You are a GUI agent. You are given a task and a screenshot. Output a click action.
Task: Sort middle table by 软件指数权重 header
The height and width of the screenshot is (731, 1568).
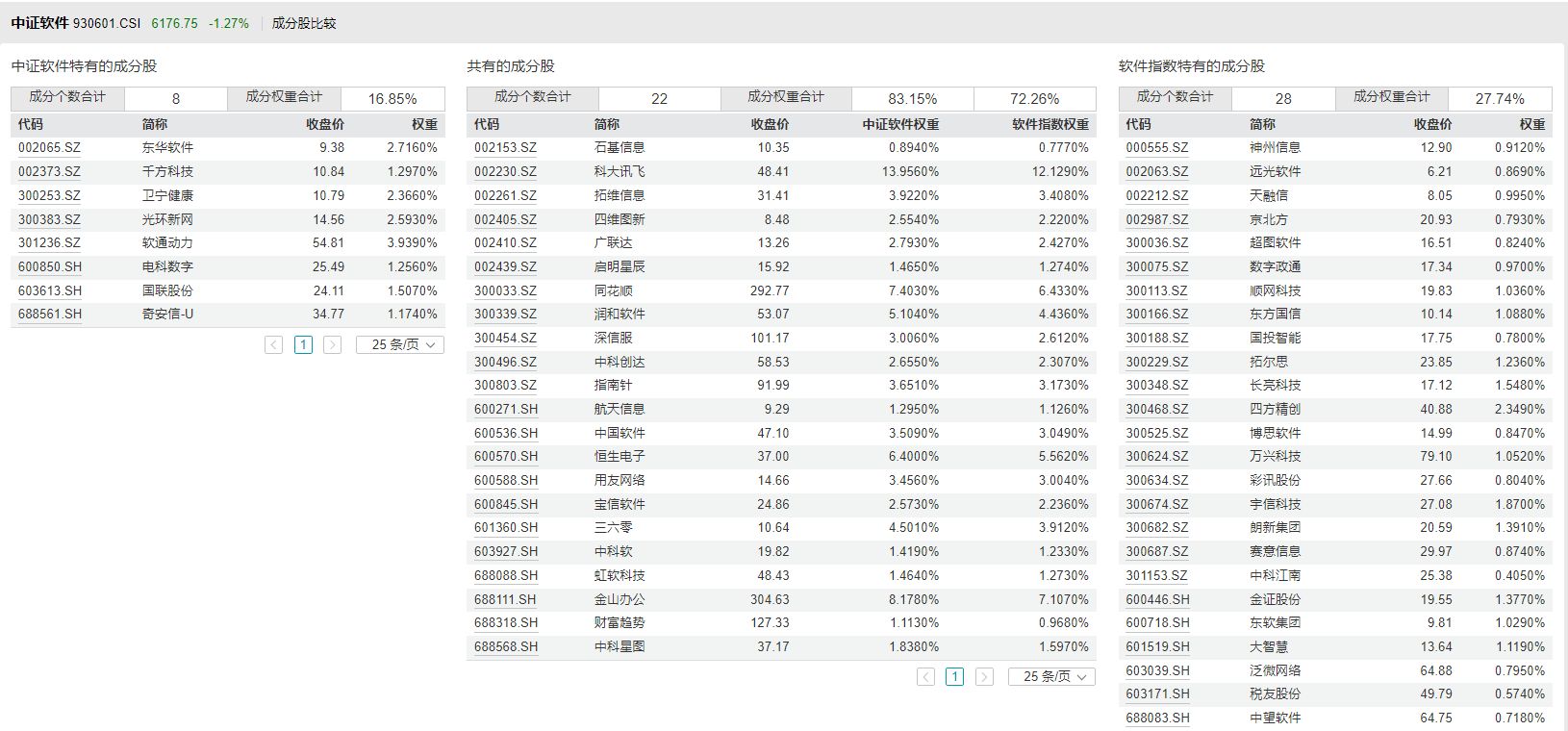pos(1050,124)
